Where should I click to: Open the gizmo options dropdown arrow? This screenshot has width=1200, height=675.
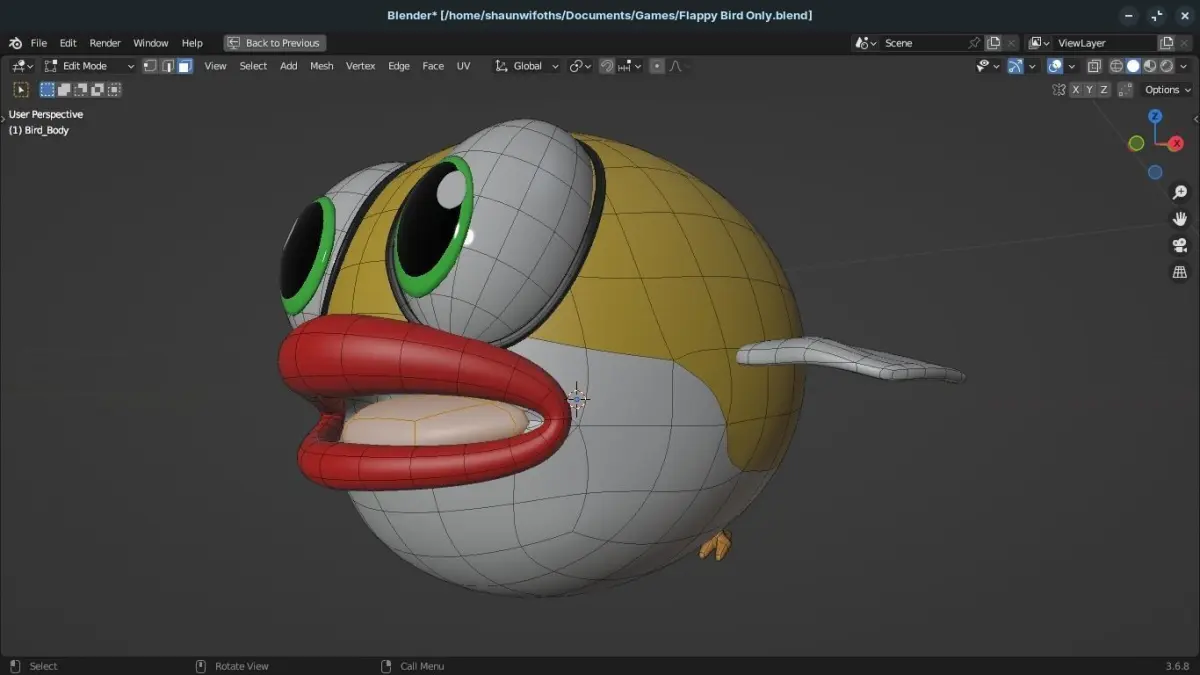1032,66
